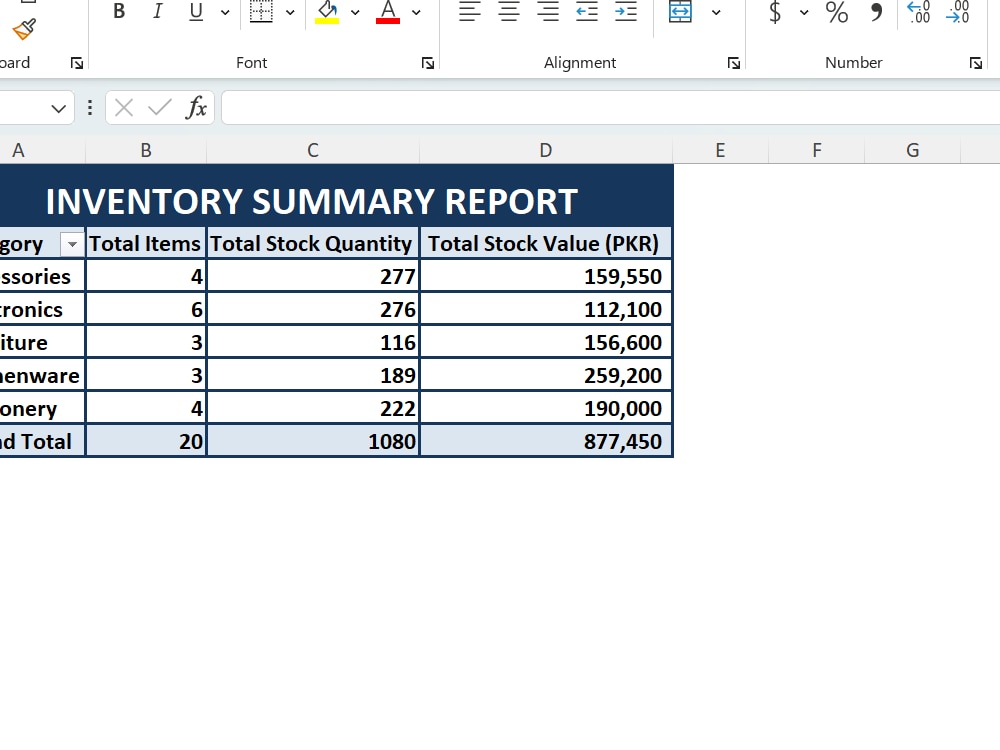Expand the Name Box dropdown
This screenshot has height=750, width=1000.
pos(59,108)
